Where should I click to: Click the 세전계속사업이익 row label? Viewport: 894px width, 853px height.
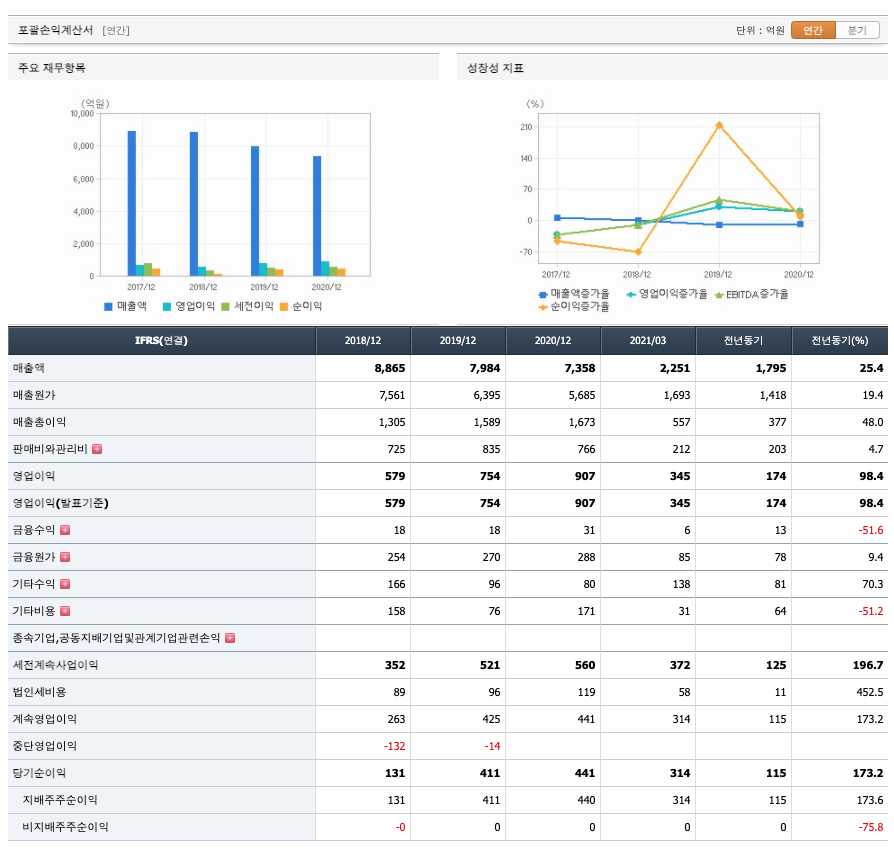click(55, 665)
